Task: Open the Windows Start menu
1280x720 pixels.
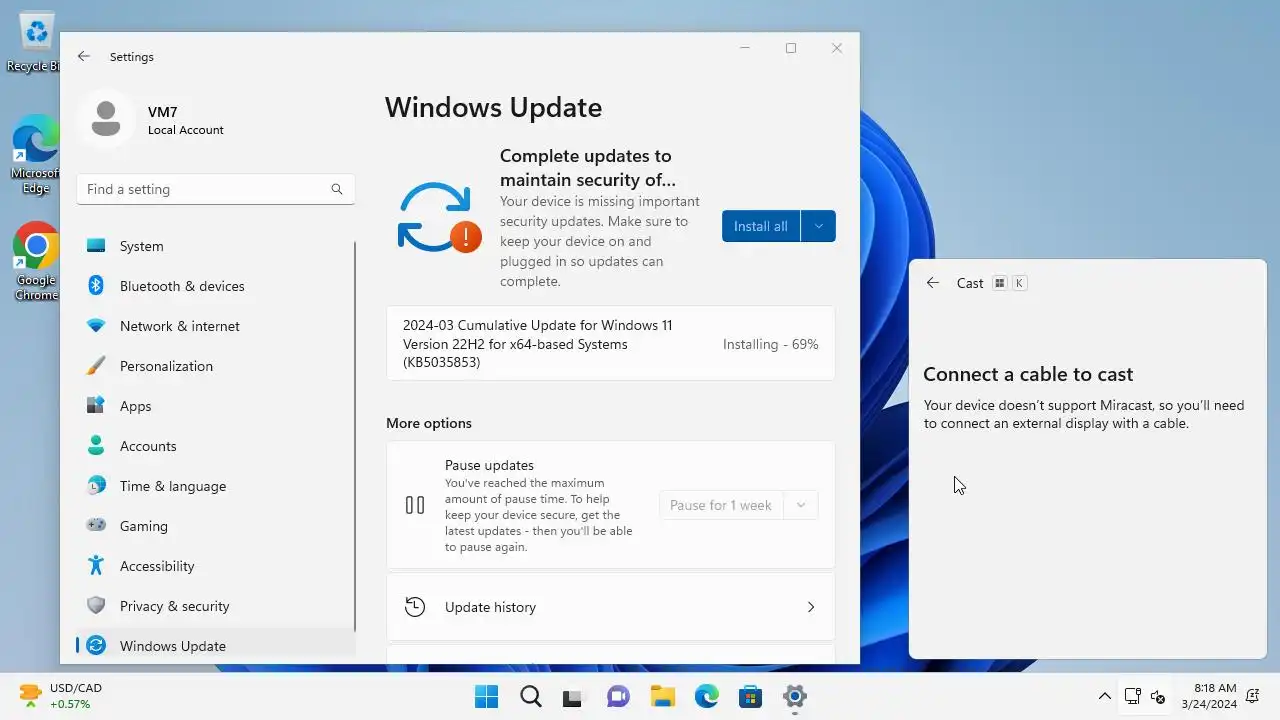Action: coord(487,697)
